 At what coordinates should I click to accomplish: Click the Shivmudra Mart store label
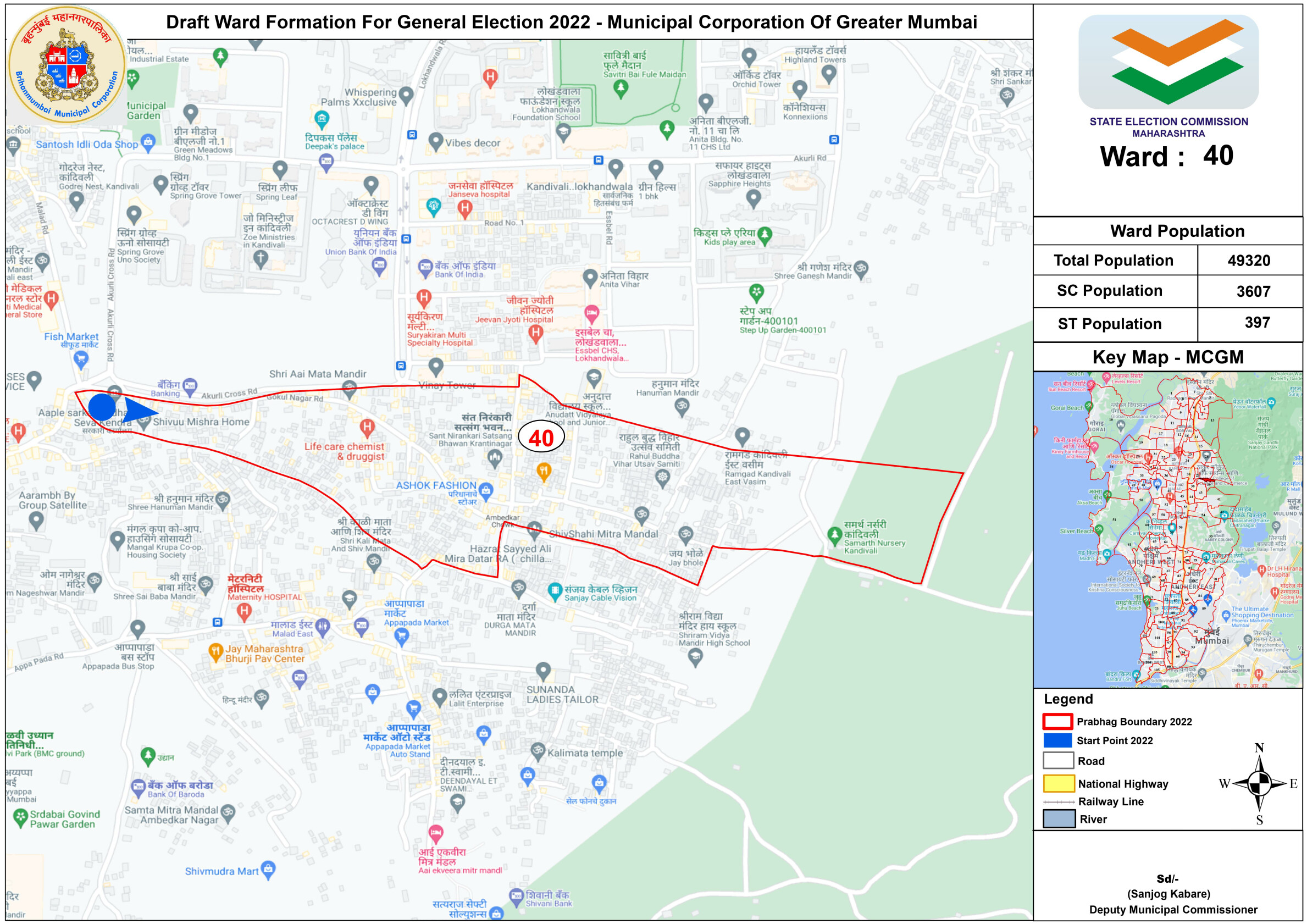point(221,871)
